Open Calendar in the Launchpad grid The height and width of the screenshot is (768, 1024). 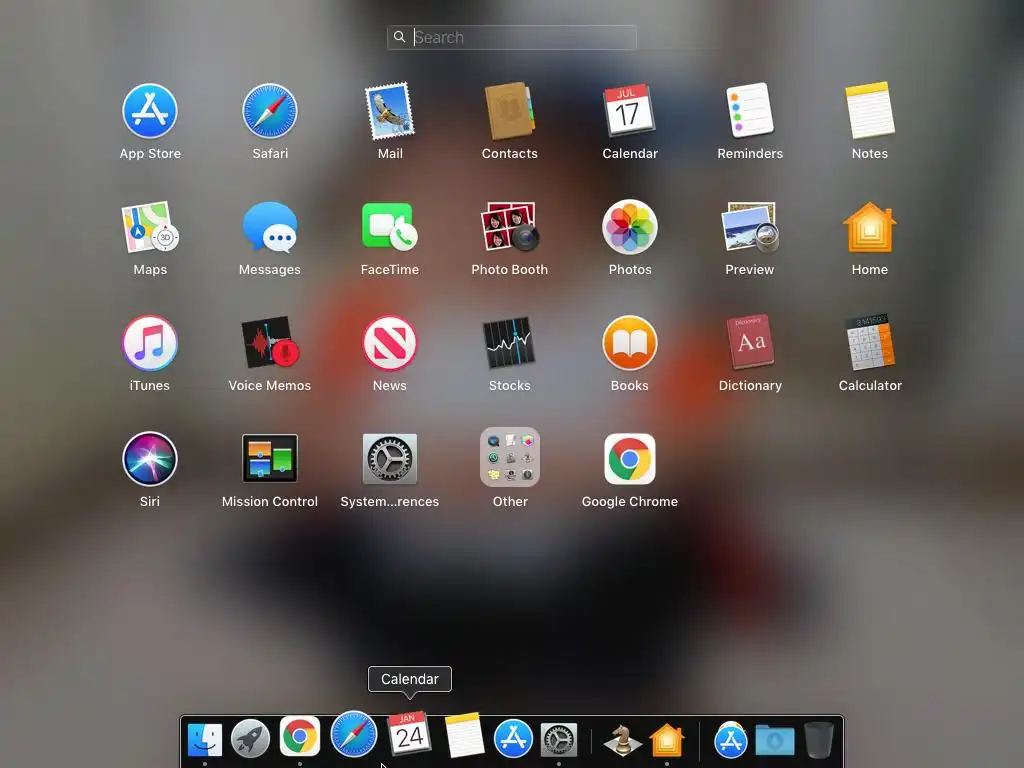(x=629, y=110)
